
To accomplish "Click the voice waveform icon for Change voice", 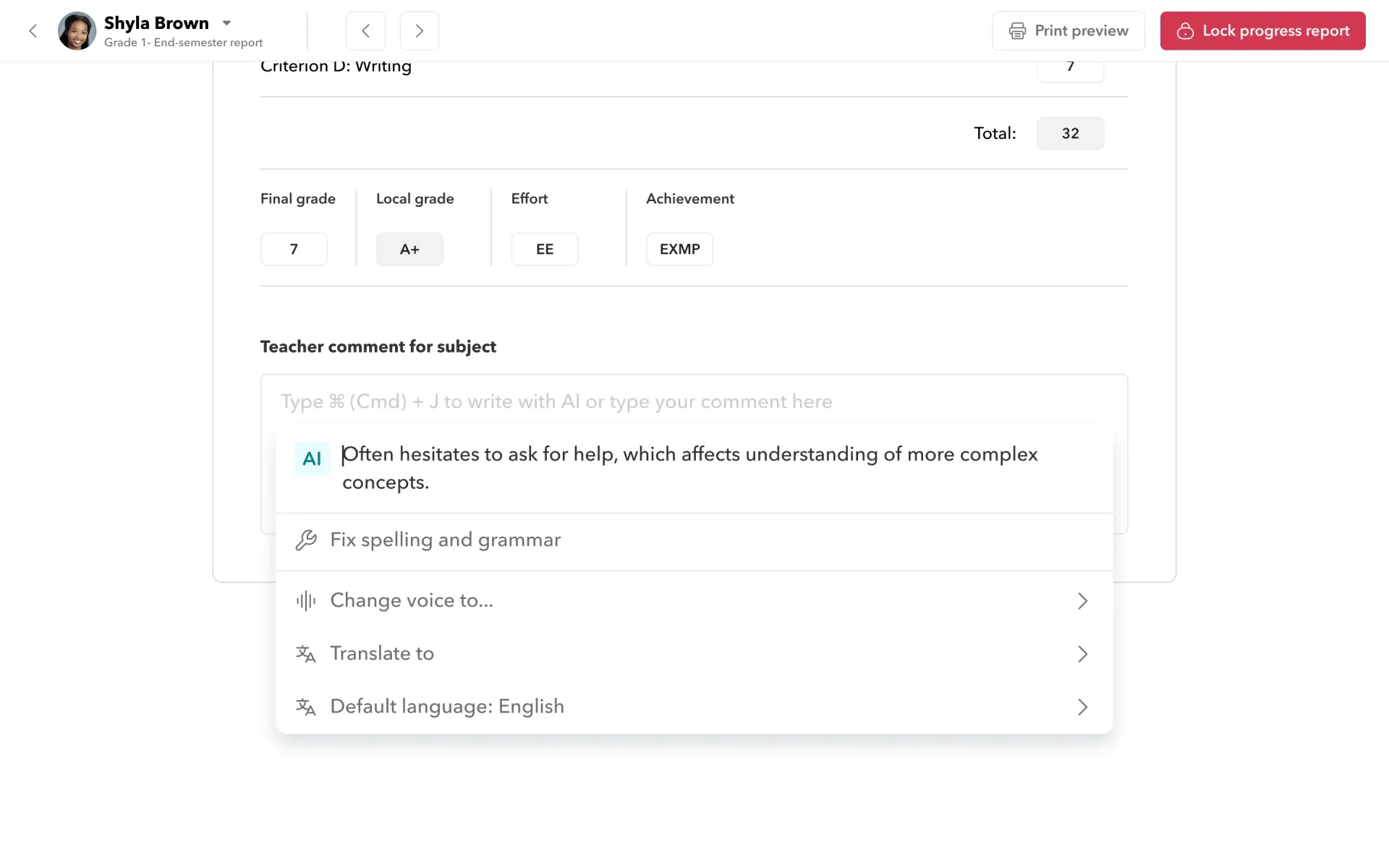I will coord(306,600).
